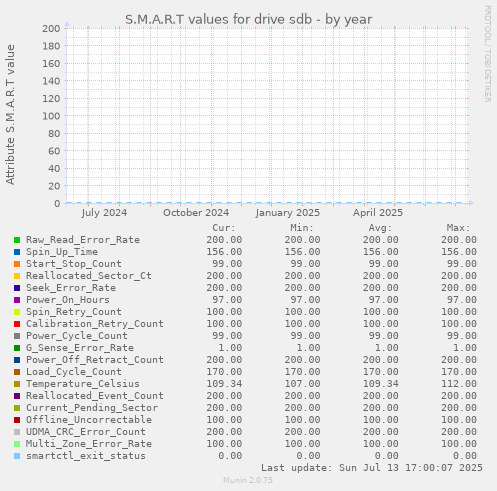Click the Cur column header
Screen dimensions: 497x491
point(224,228)
